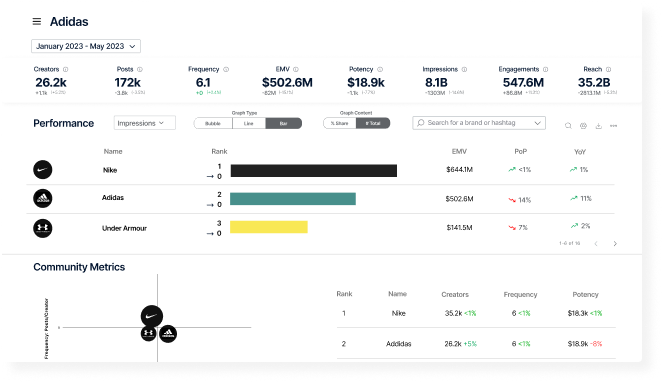Click the $644.1M EMV value for Nike
The height and width of the screenshot is (383, 663).
click(x=460, y=170)
